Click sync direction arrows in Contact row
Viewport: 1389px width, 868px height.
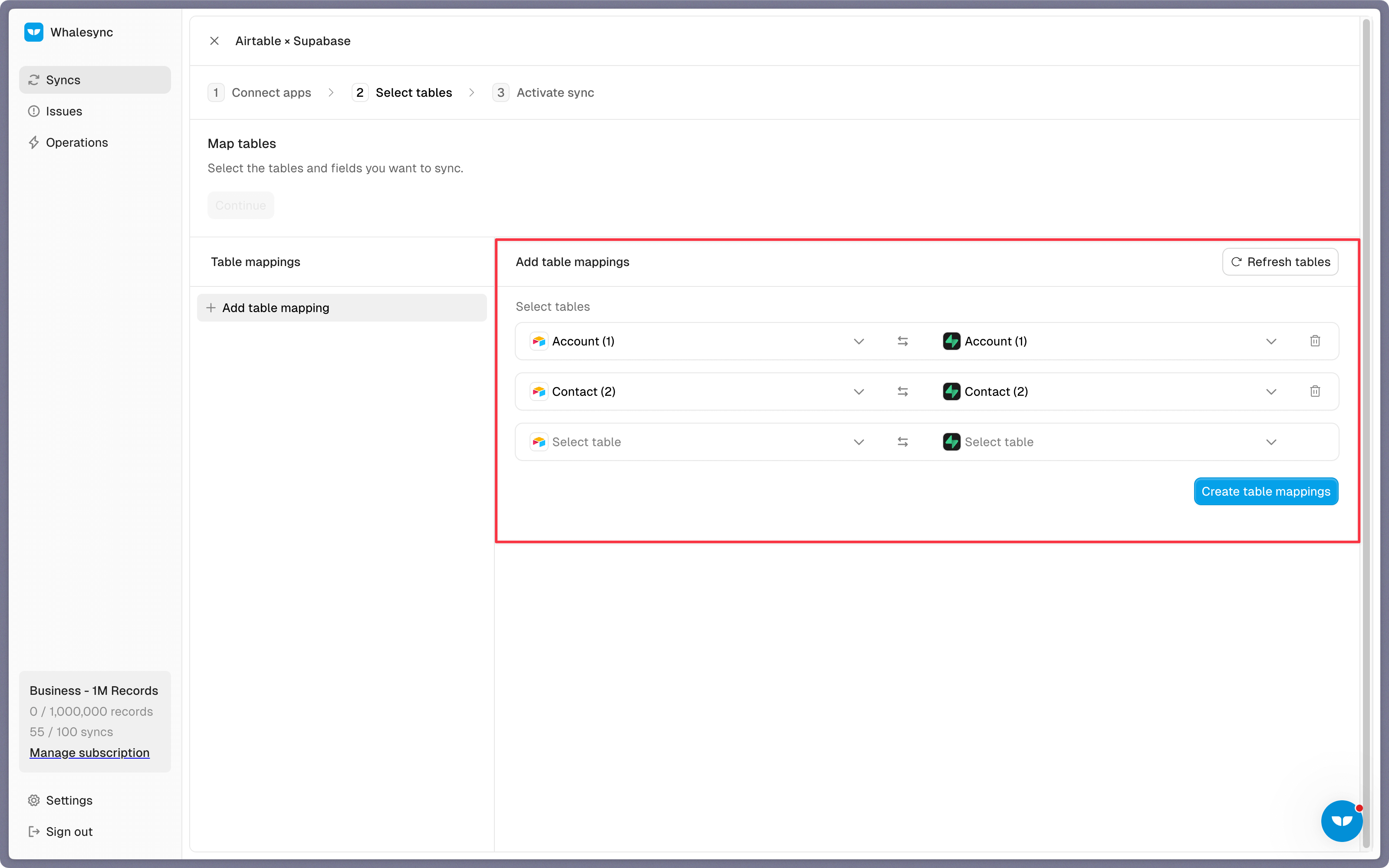pos(903,391)
